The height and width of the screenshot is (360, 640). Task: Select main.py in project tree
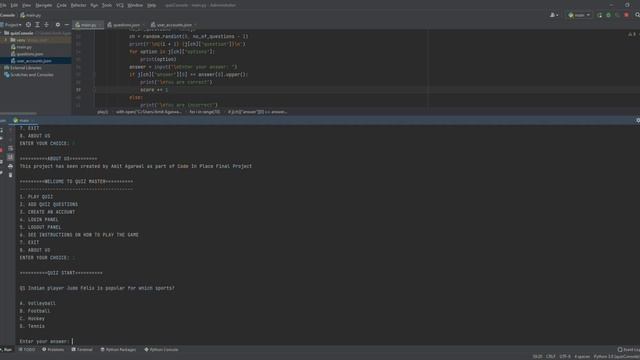pos(24,47)
